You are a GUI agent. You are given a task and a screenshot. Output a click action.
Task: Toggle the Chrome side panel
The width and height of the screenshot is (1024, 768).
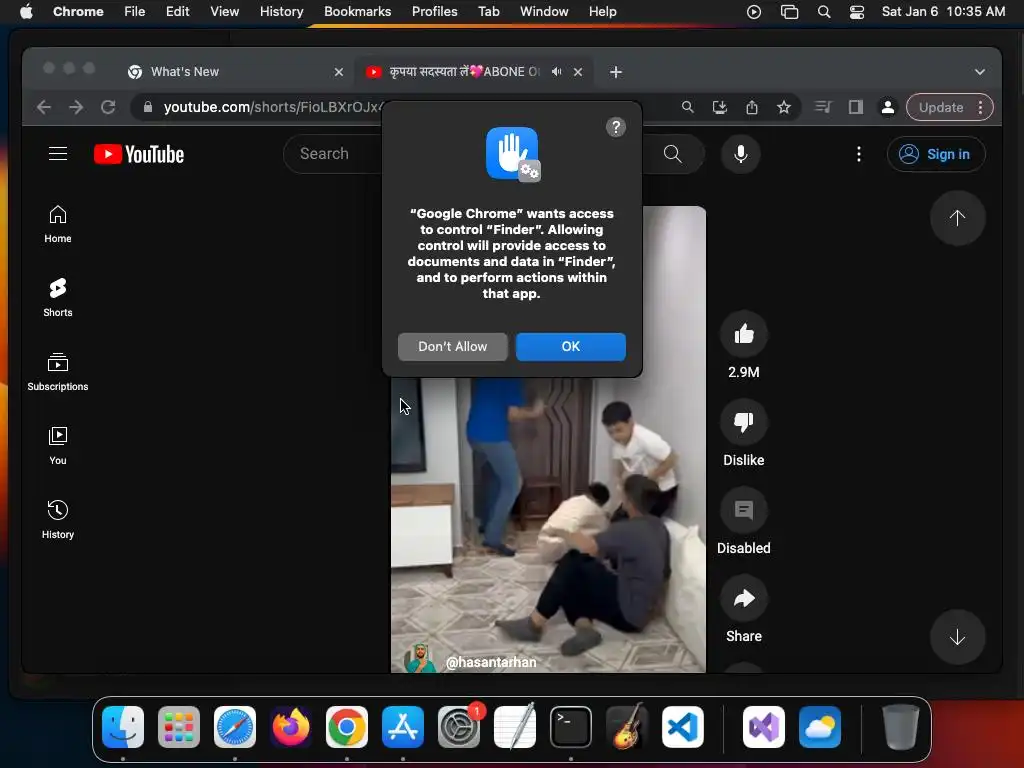(x=856, y=107)
